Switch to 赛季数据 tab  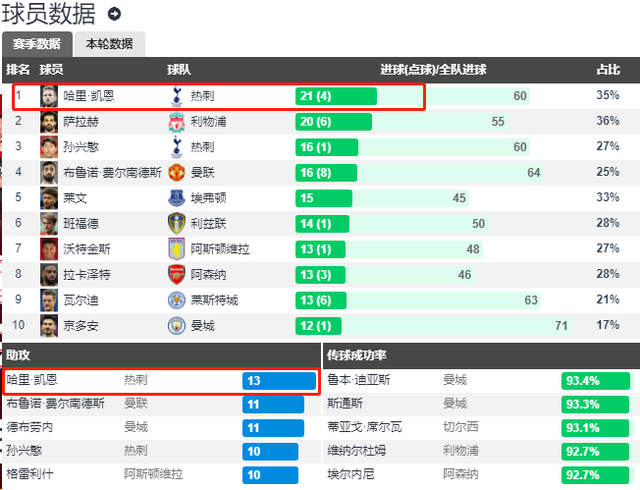[36, 44]
